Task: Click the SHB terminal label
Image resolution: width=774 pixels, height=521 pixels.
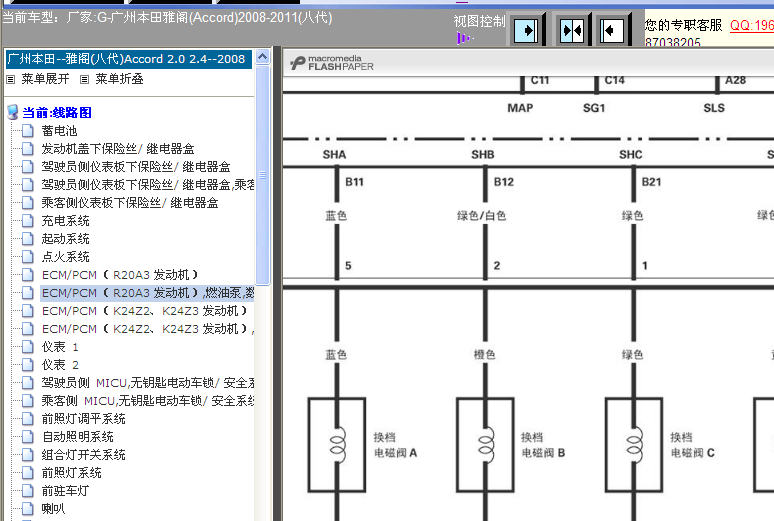Action: point(482,155)
